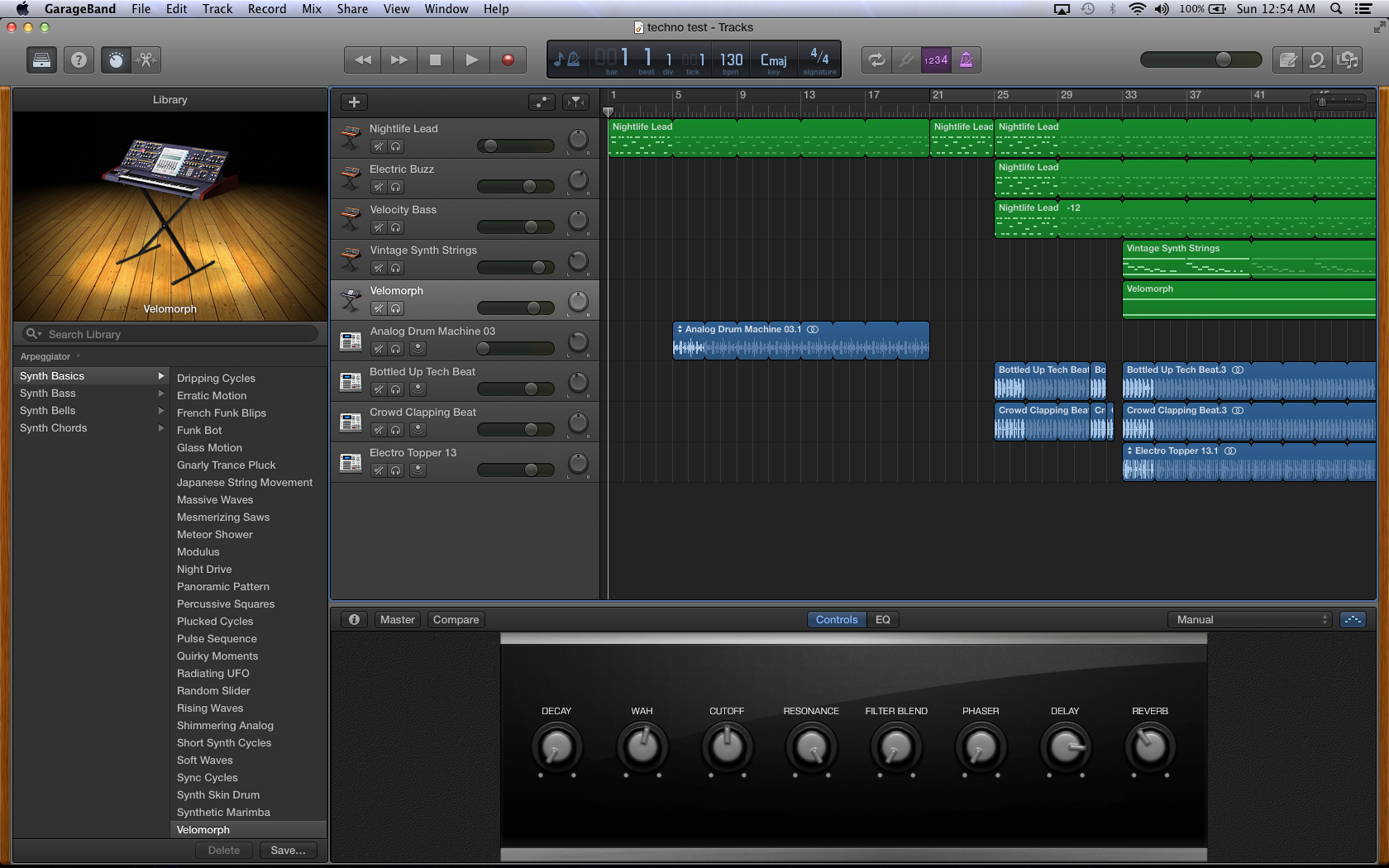This screenshot has width=1389, height=868.
Task: Toggle the 1234 Count-in button
Action: pos(936,60)
